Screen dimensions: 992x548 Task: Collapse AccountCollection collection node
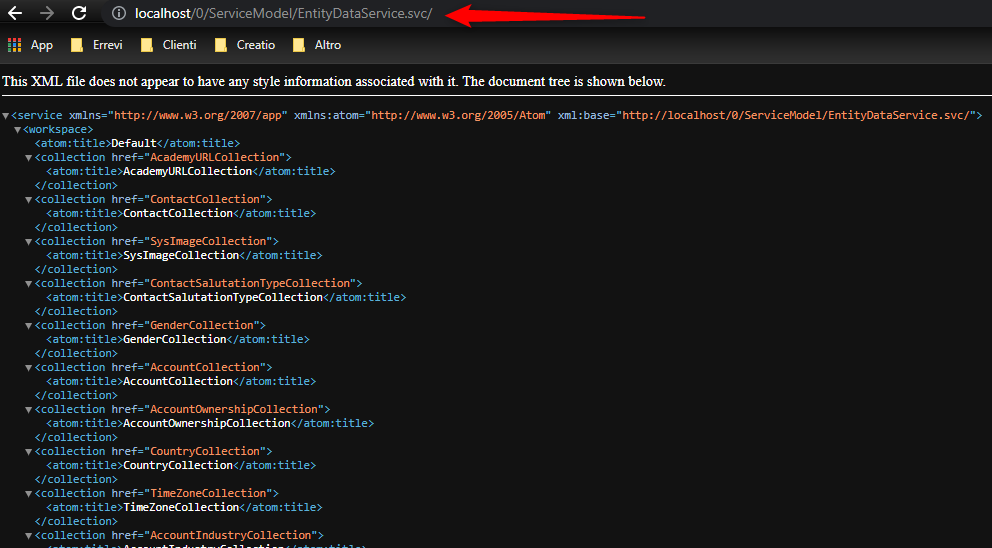29,368
